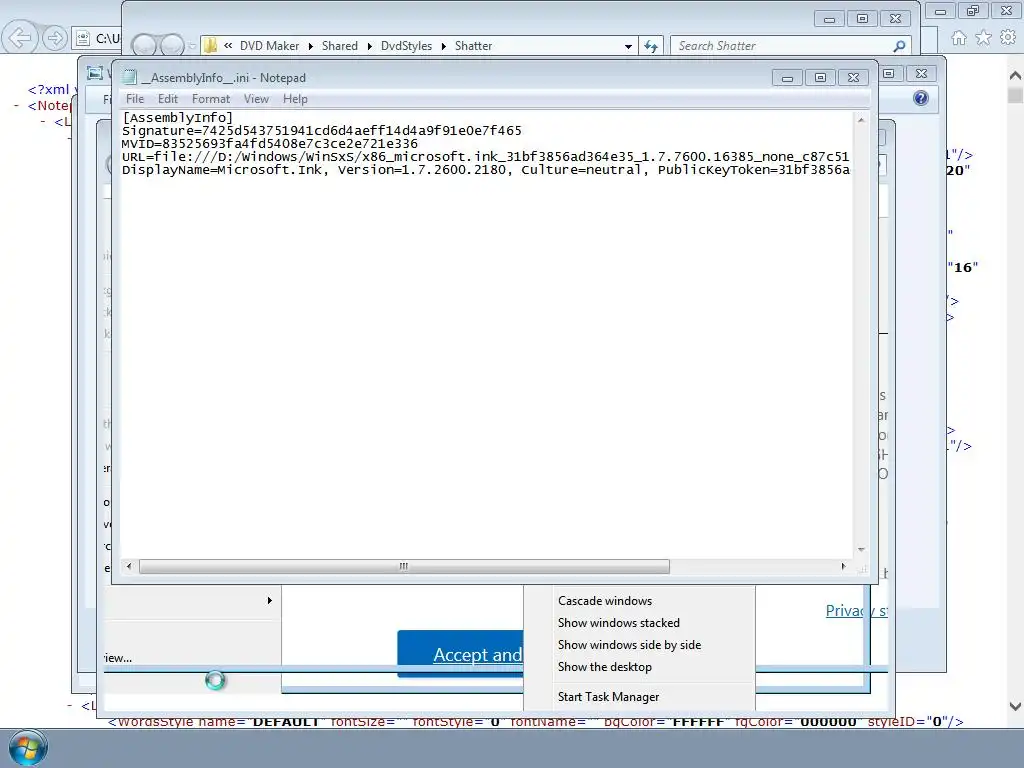
Task: Click Notepad horizontal scrollbar left arrow
Action: pyautogui.click(x=129, y=566)
